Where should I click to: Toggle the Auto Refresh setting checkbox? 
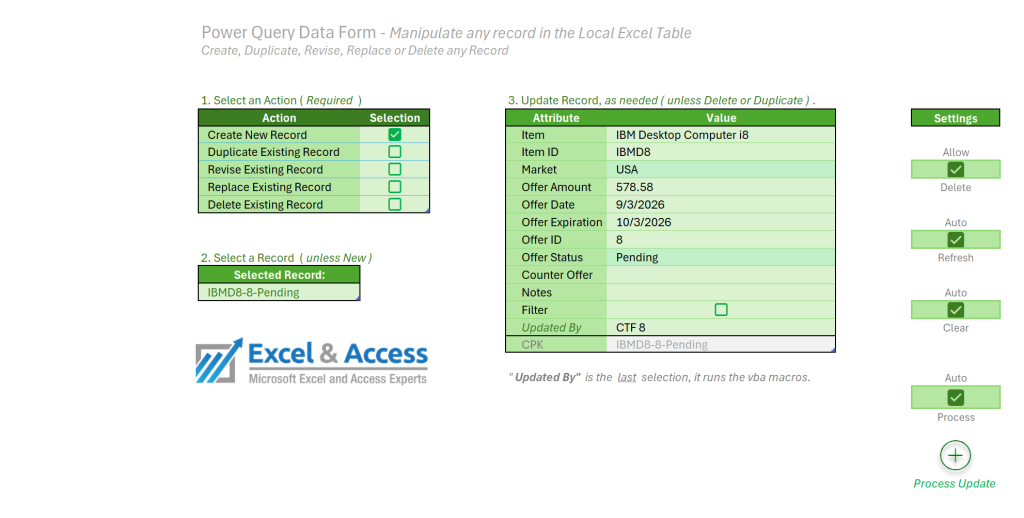coord(955,240)
